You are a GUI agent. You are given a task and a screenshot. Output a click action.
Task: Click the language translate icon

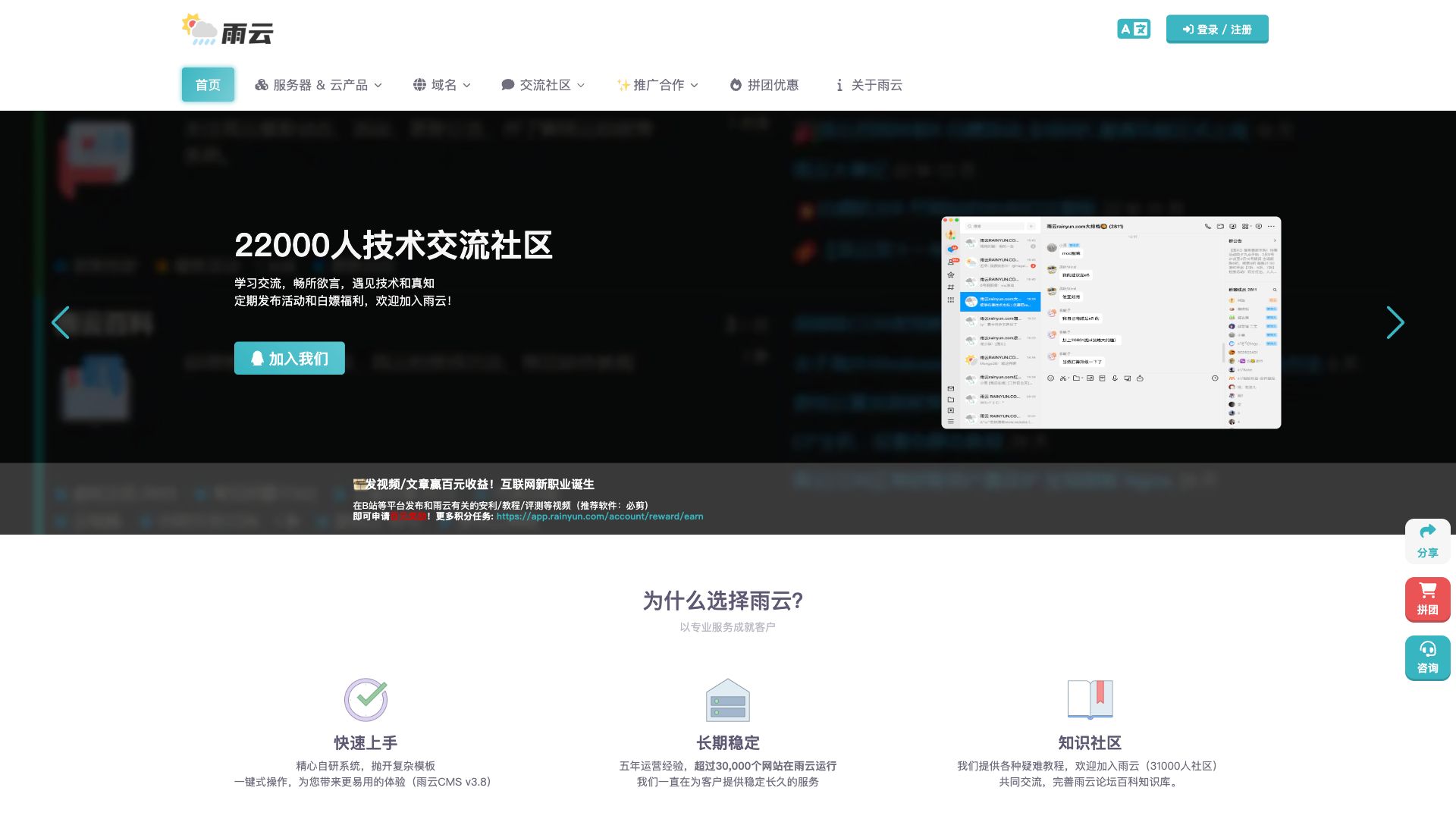(1134, 29)
